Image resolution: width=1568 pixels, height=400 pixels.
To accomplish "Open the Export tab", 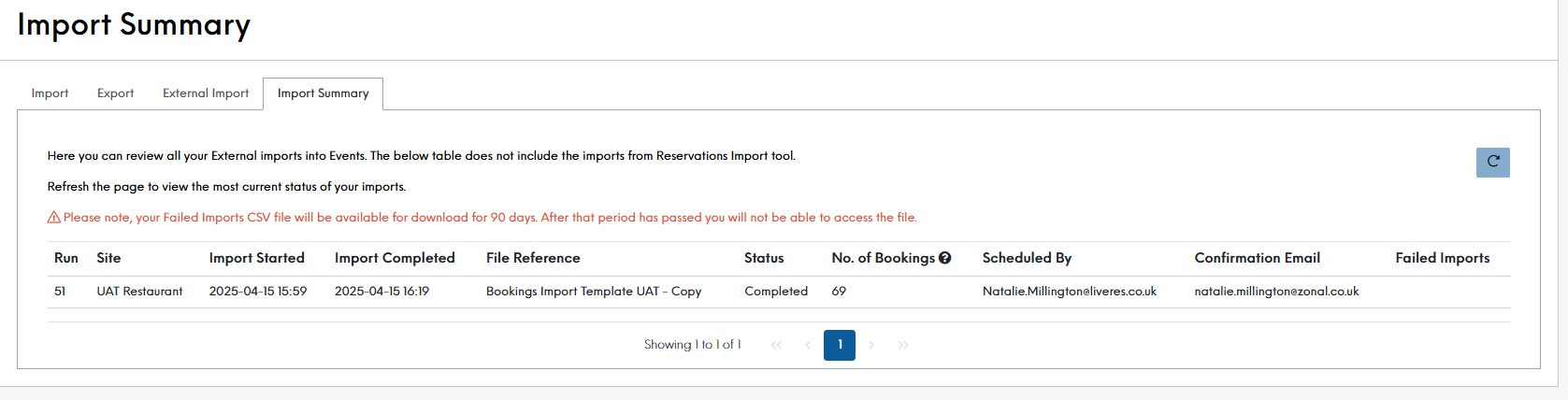I will pos(115,93).
